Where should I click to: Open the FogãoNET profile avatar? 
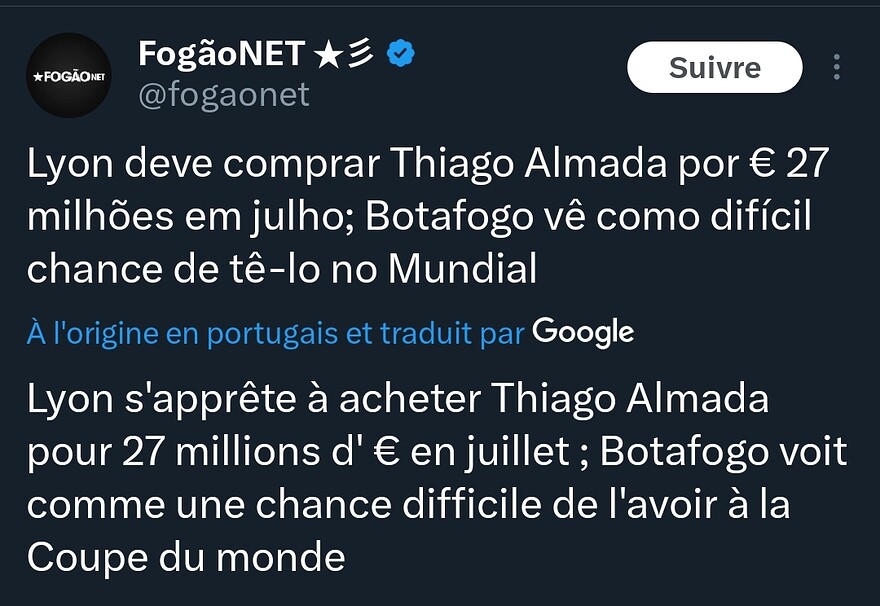pos(69,75)
